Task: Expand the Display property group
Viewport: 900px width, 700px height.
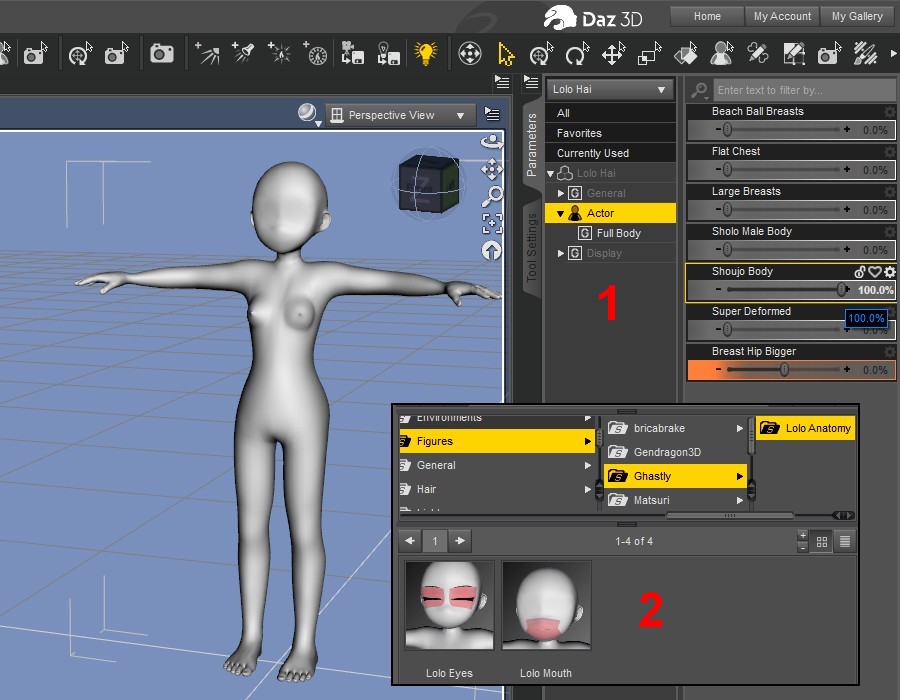Action: coord(561,253)
